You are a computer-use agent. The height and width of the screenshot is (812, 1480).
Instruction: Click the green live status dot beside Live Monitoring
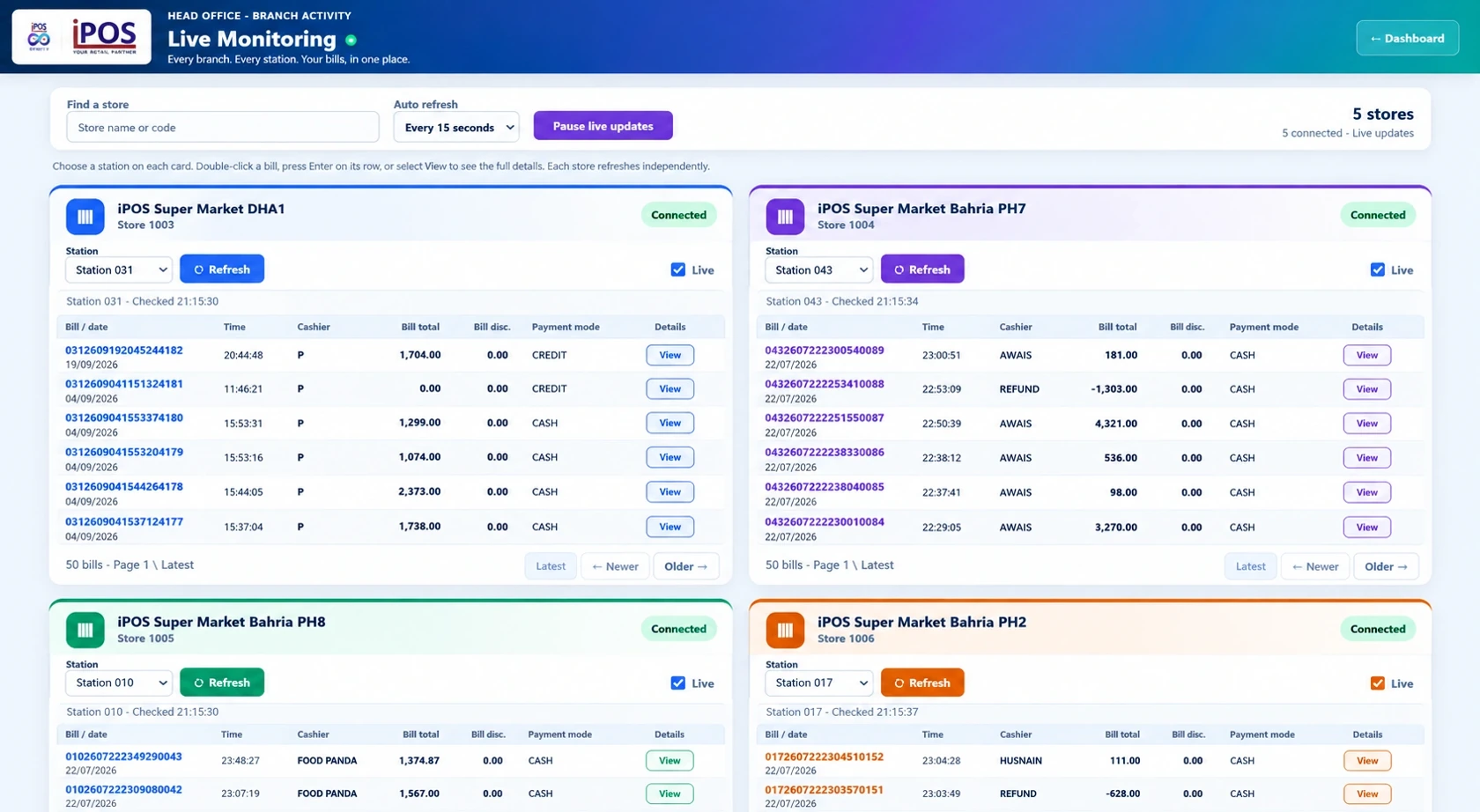(351, 40)
